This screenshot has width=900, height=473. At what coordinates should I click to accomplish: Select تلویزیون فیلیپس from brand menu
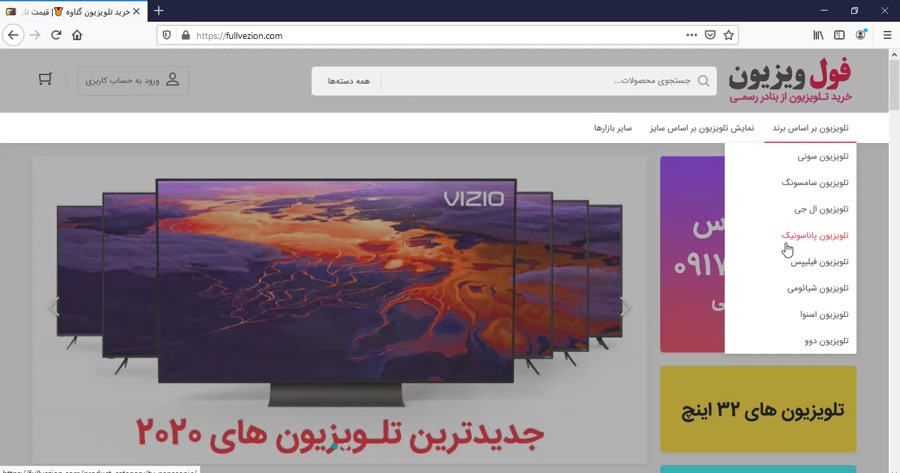[819, 262]
